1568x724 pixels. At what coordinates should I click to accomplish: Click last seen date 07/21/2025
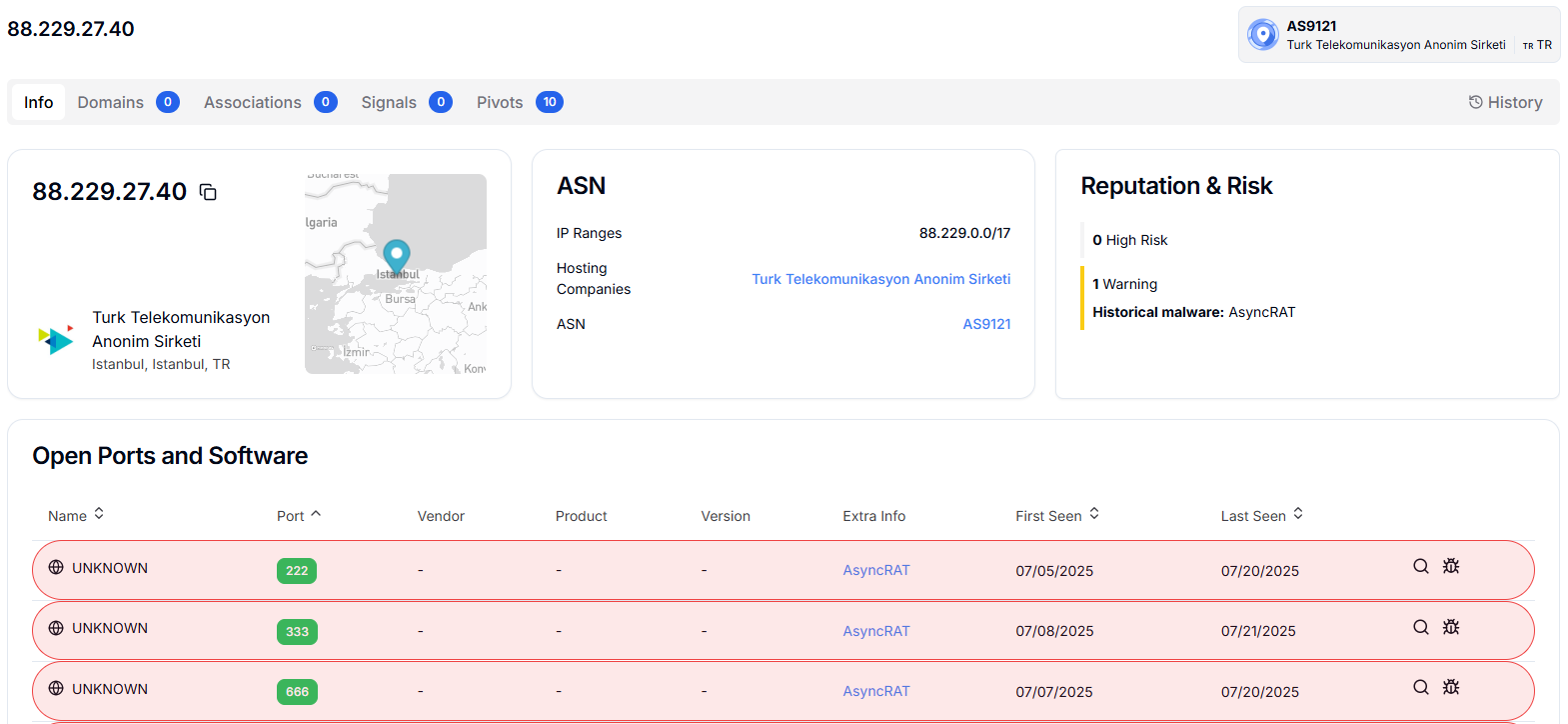1258,631
